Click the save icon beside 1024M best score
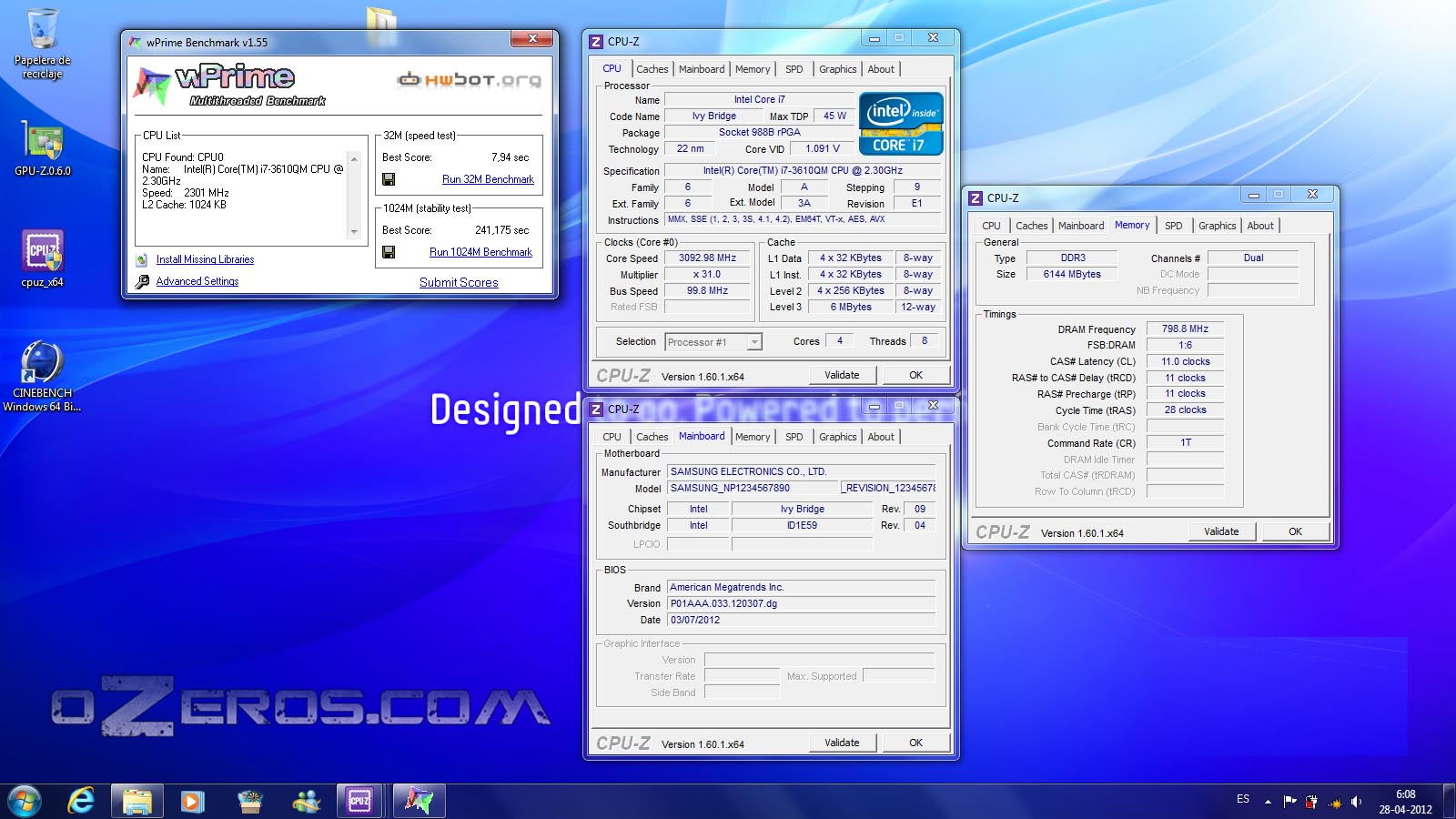 [389, 252]
